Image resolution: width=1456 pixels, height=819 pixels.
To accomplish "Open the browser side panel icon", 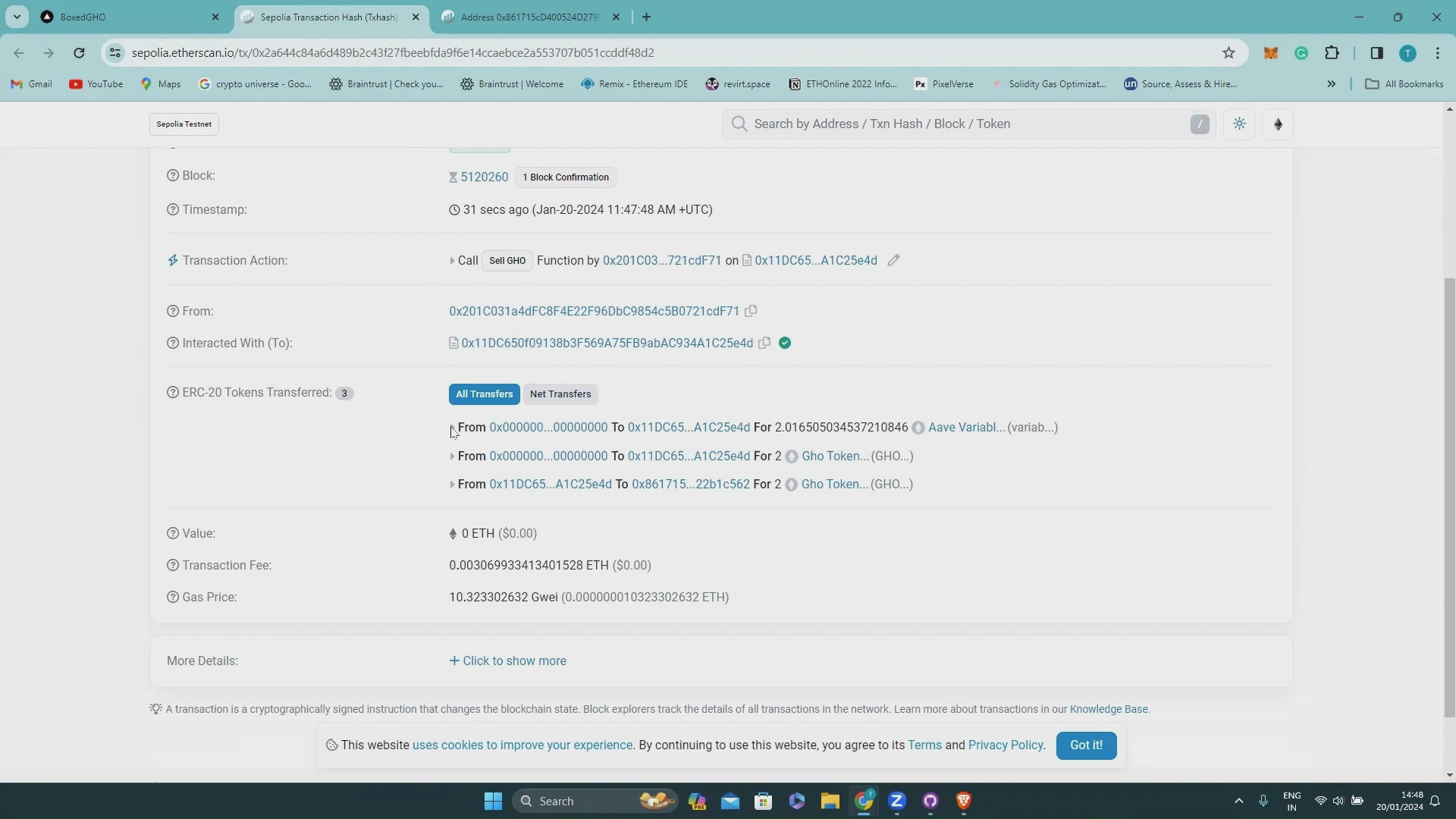I will click(1377, 53).
